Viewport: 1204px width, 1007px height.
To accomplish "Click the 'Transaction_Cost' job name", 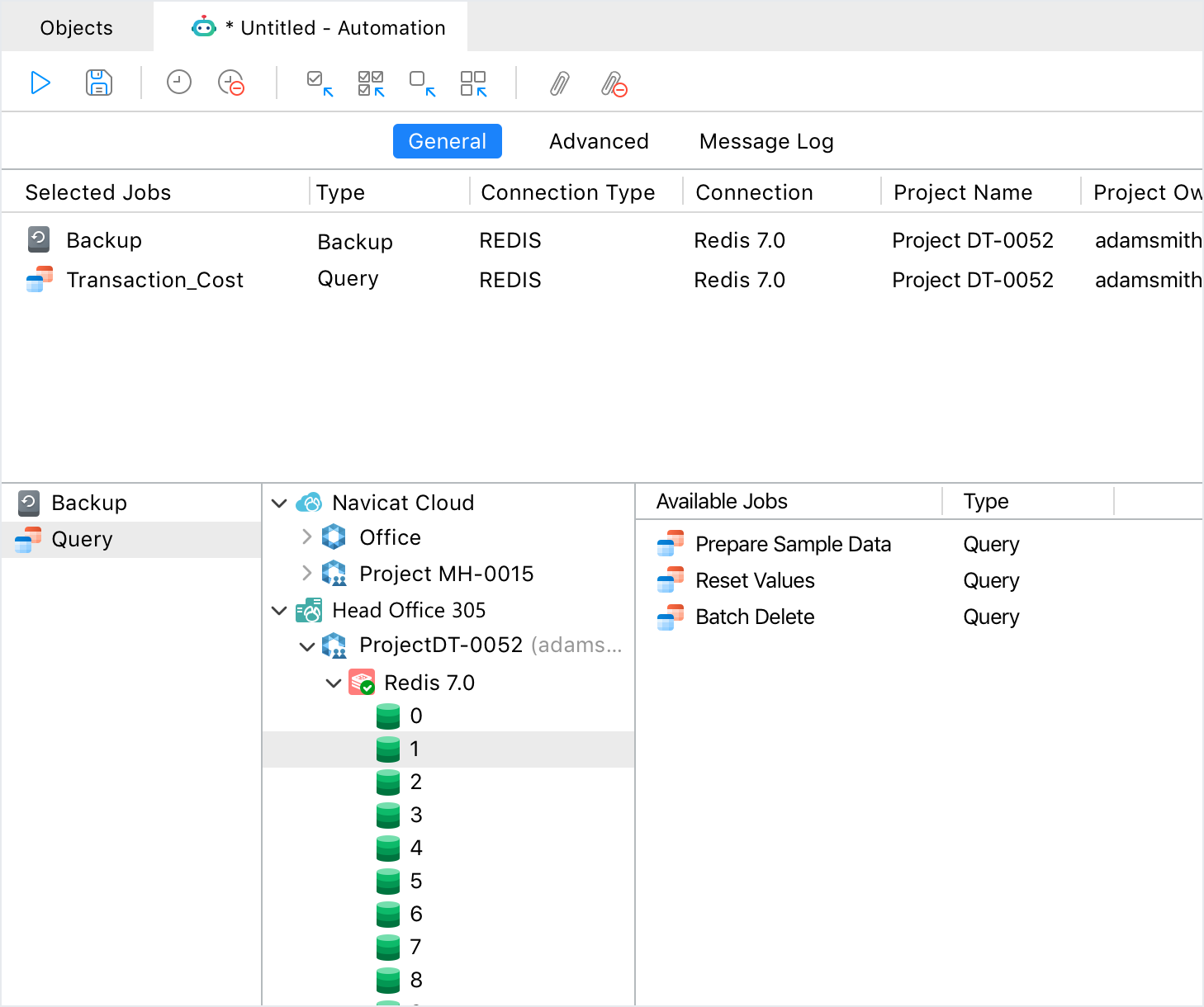I will pyautogui.click(x=154, y=280).
